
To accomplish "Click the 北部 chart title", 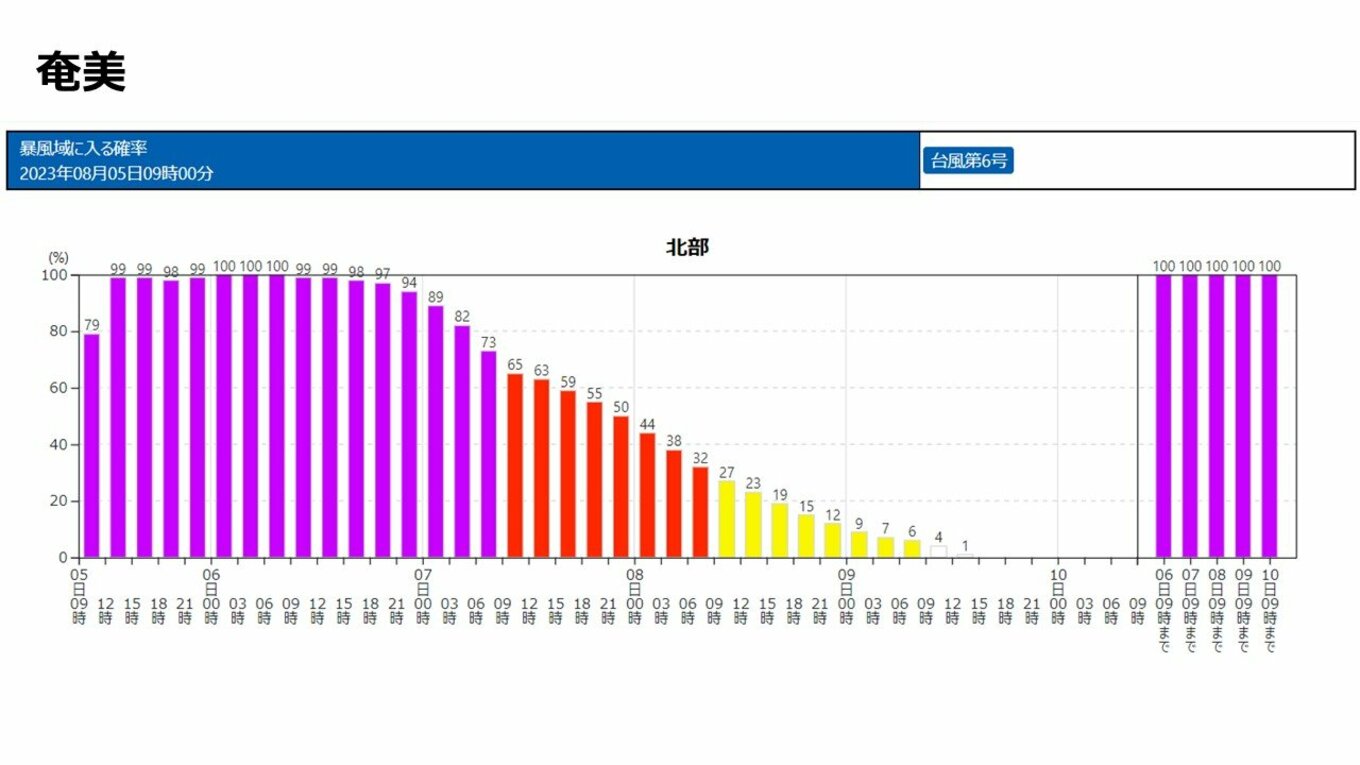I will (x=687, y=247).
